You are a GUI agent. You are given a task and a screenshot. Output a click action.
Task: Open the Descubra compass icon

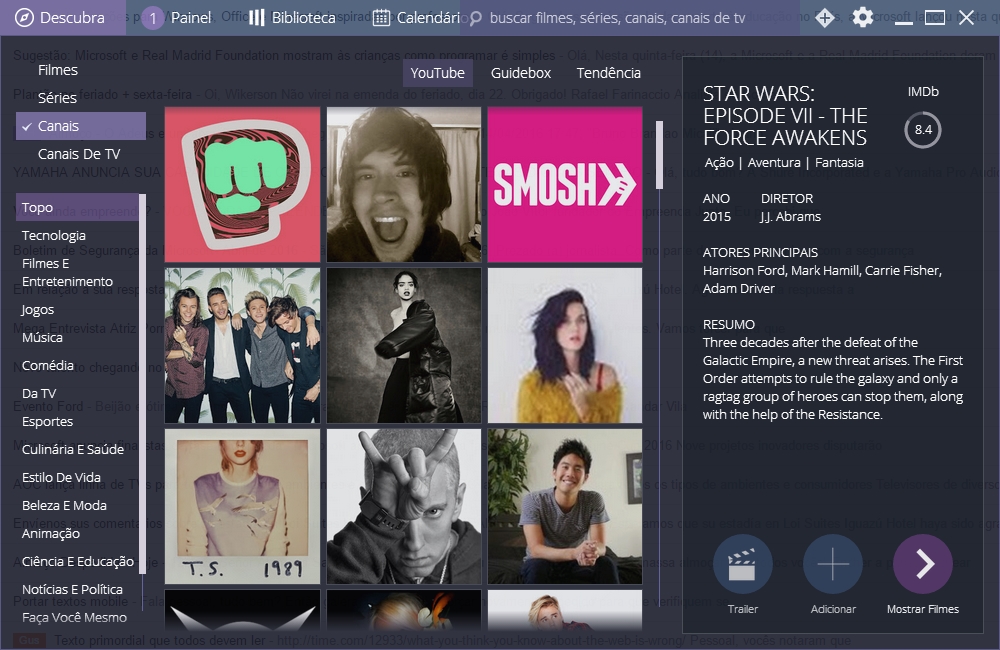(x=24, y=18)
